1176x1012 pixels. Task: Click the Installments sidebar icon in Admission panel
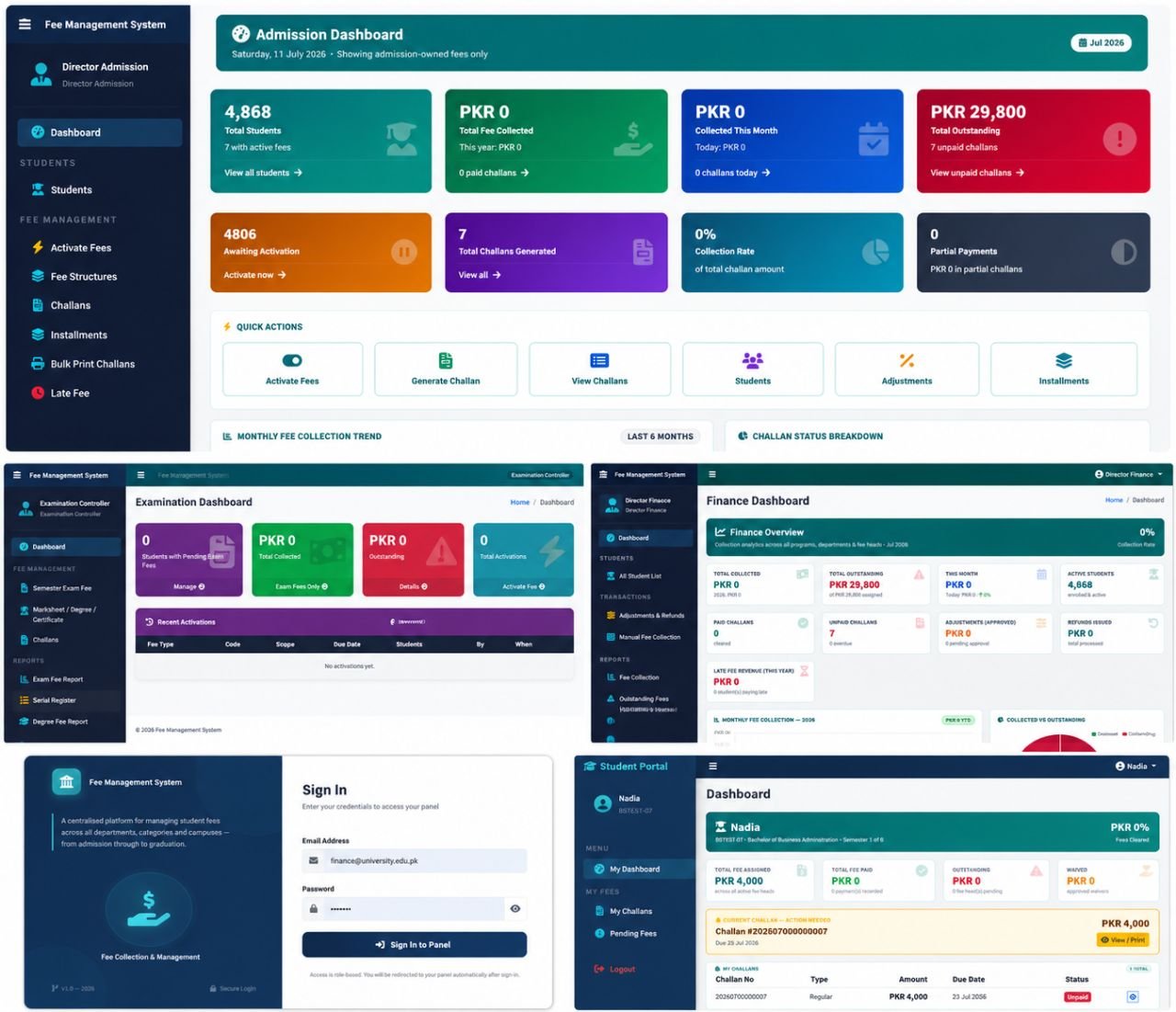pos(38,335)
